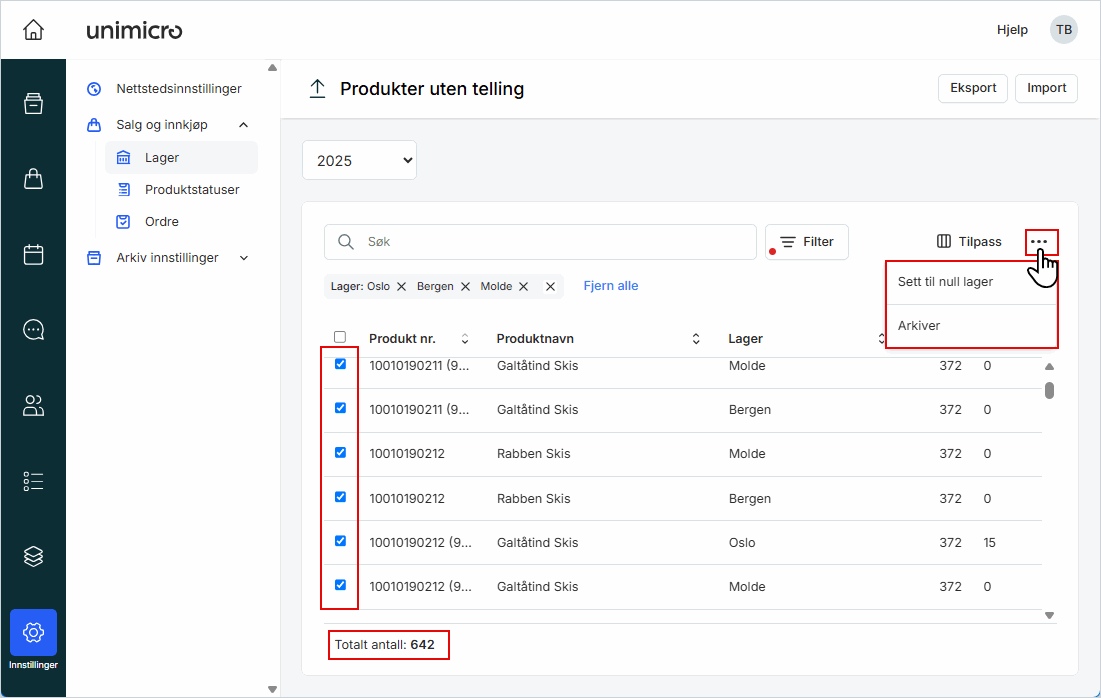The width and height of the screenshot is (1101, 698).
Task: Open the three-dots more actions menu
Action: [x=1040, y=242]
